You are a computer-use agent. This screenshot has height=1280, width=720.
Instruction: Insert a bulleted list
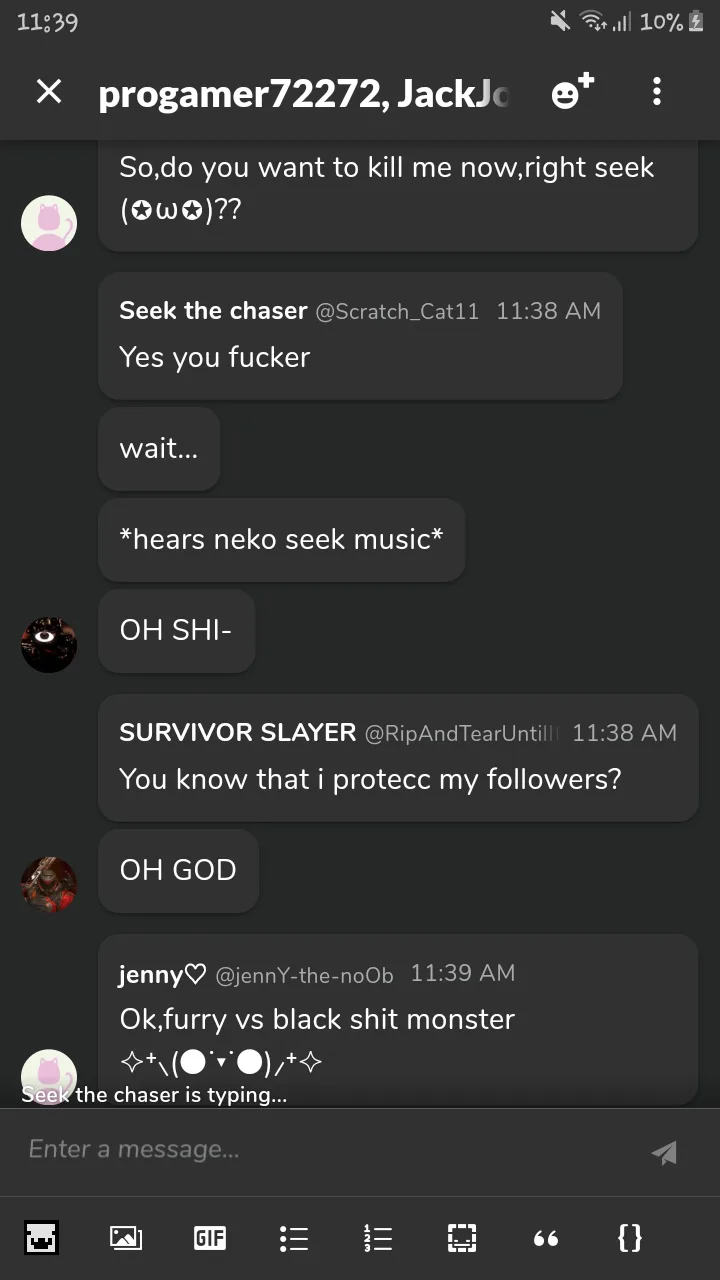tap(293, 1238)
